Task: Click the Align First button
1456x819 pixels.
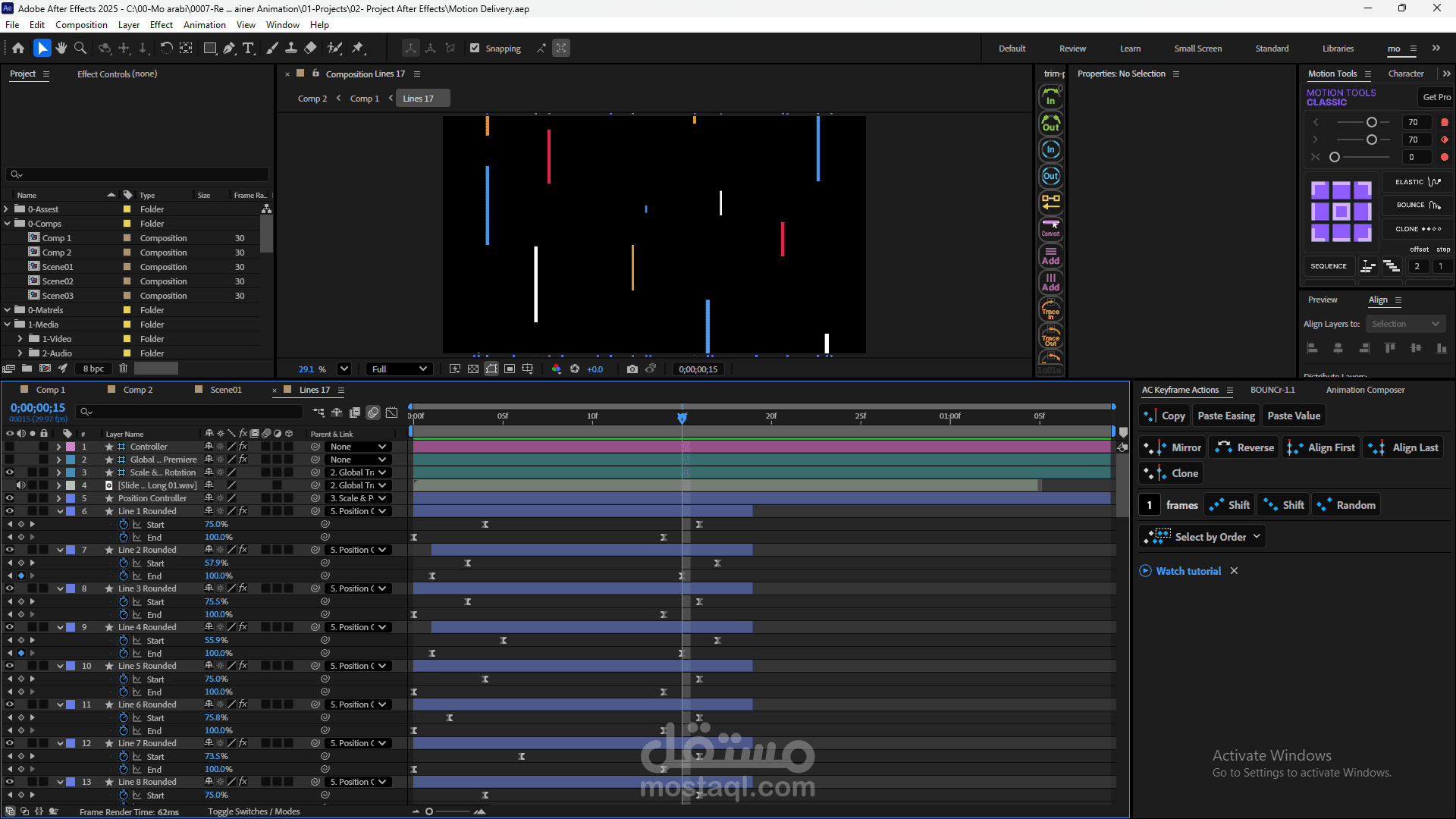Action: (x=1321, y=447)
